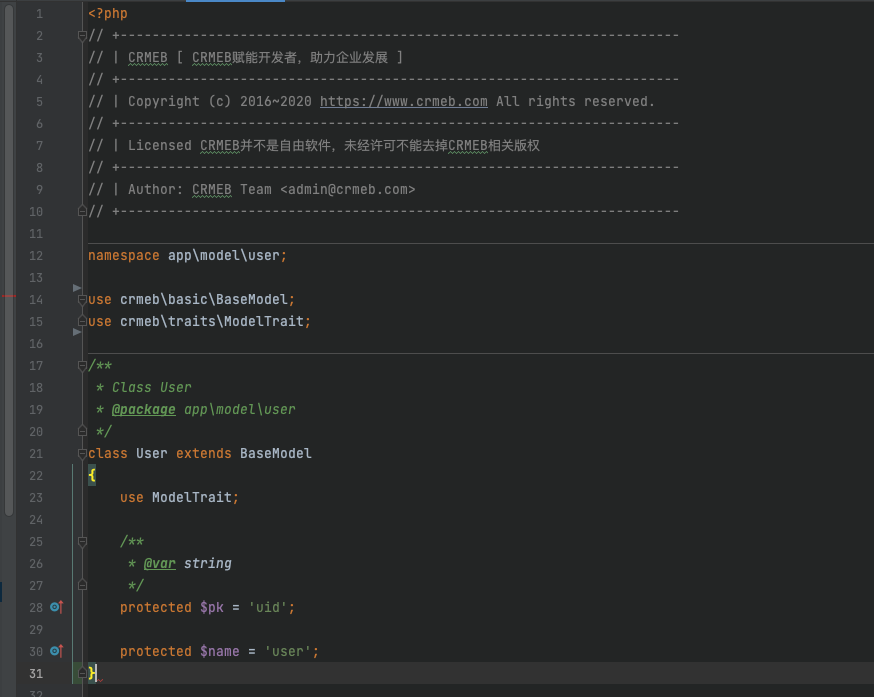Click line number 12 in the gutter
874x697 pixels.
[36, 255]
